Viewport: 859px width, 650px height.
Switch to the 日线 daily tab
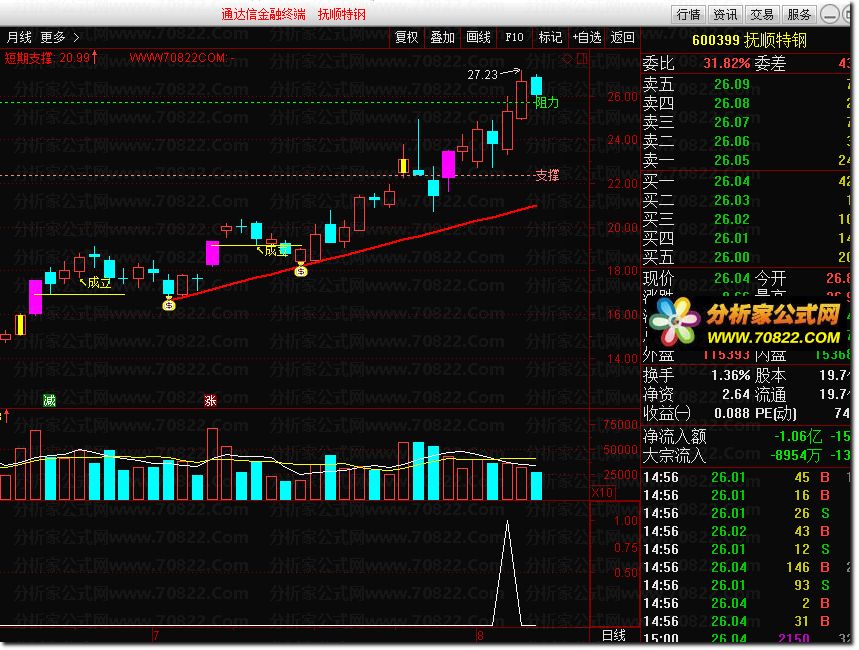coord(614,635)
